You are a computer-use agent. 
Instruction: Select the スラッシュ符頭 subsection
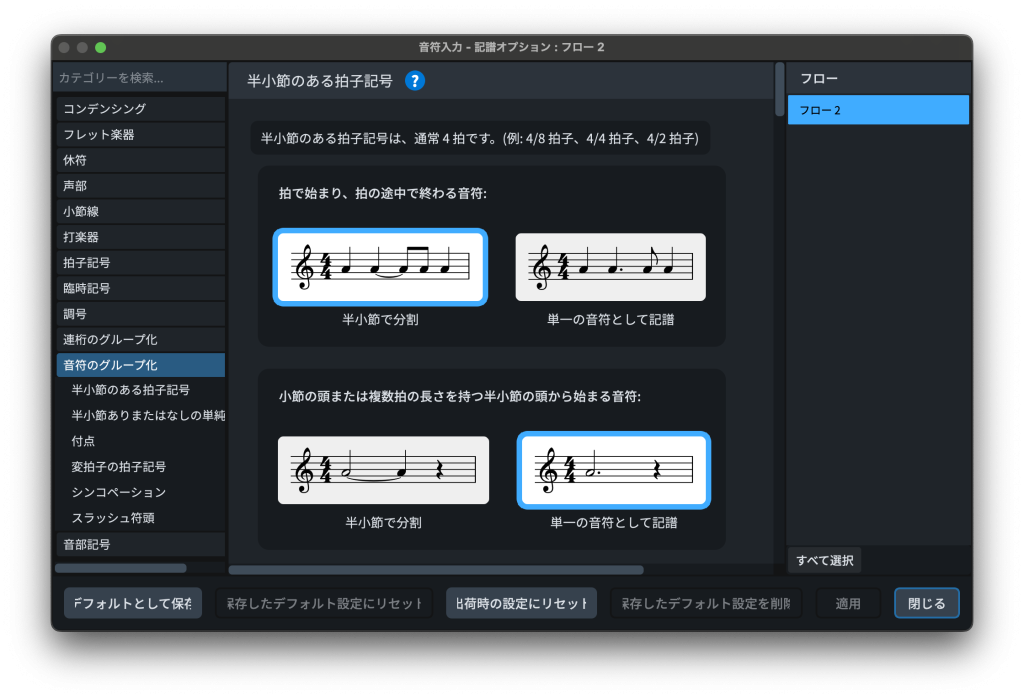click(x=113, y=518)
